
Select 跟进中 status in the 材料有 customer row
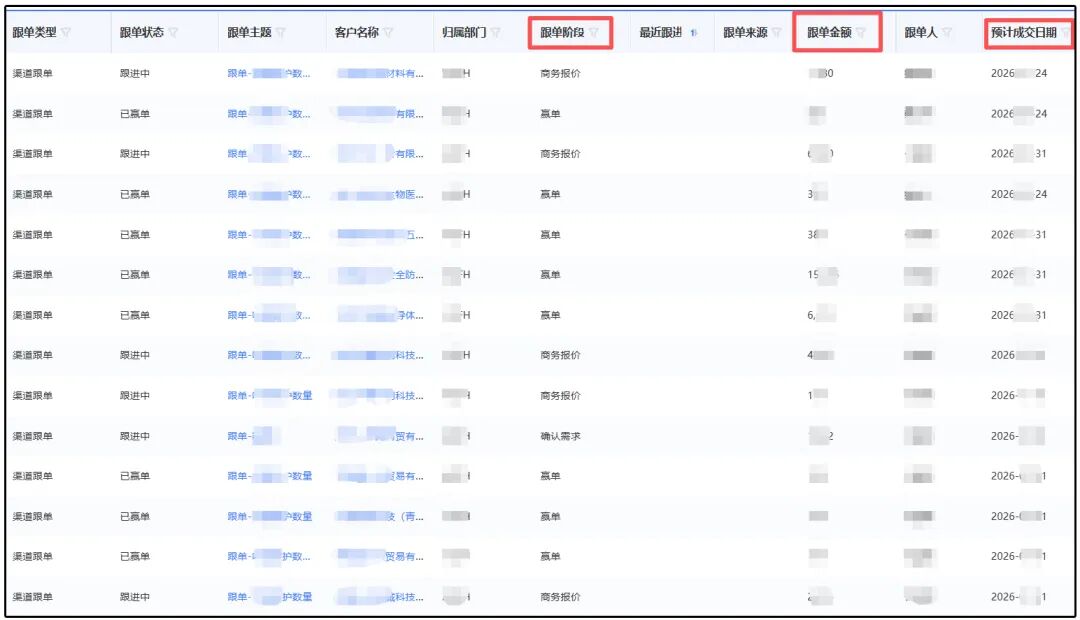[135, 73]
